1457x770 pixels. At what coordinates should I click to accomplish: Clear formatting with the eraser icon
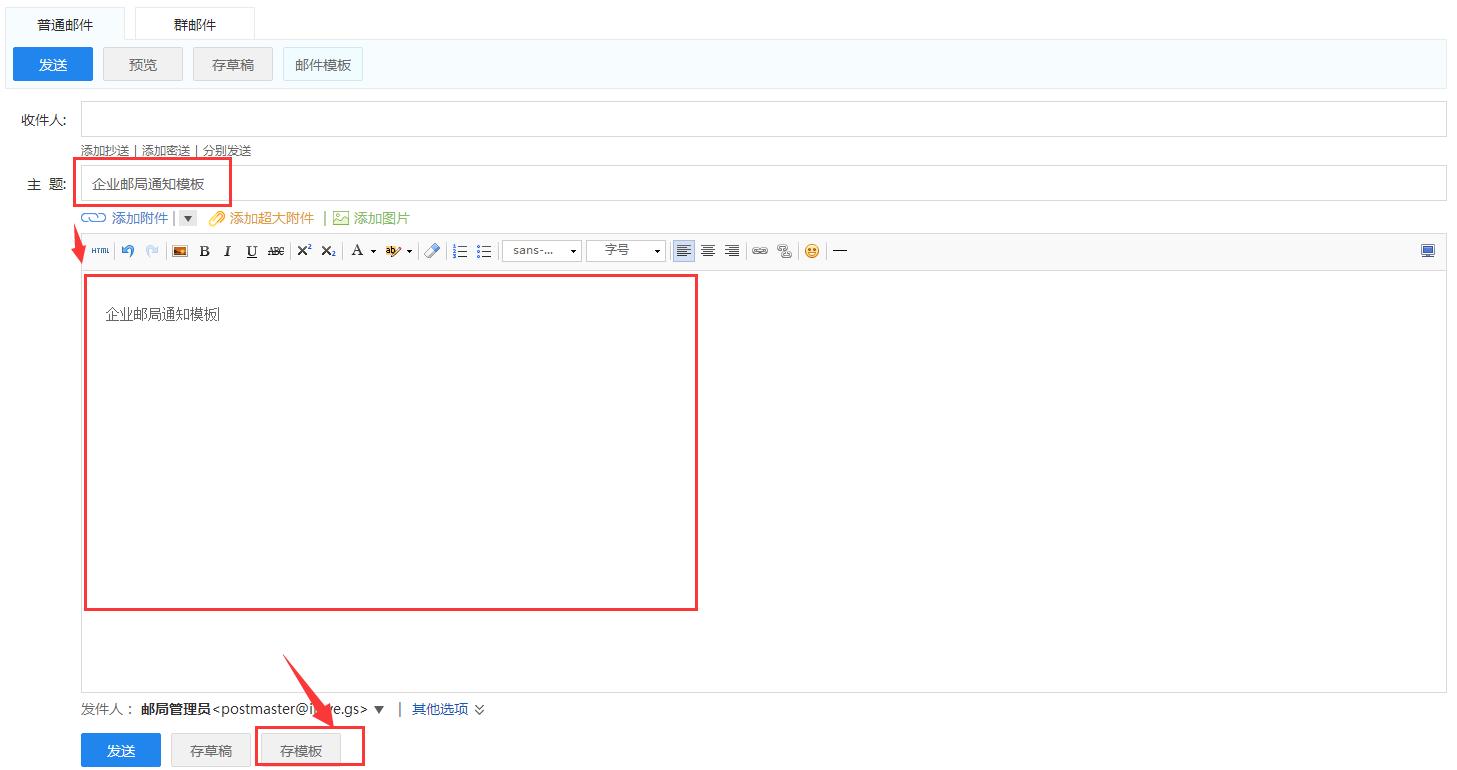click(432, 251)
